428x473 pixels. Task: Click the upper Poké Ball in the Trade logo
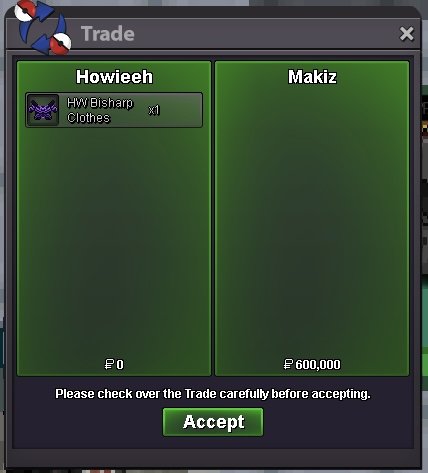tap(25, 10)
